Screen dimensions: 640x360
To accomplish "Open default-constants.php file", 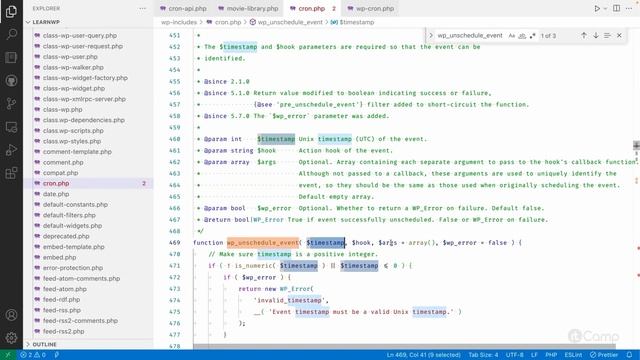I will pos(75,205).
